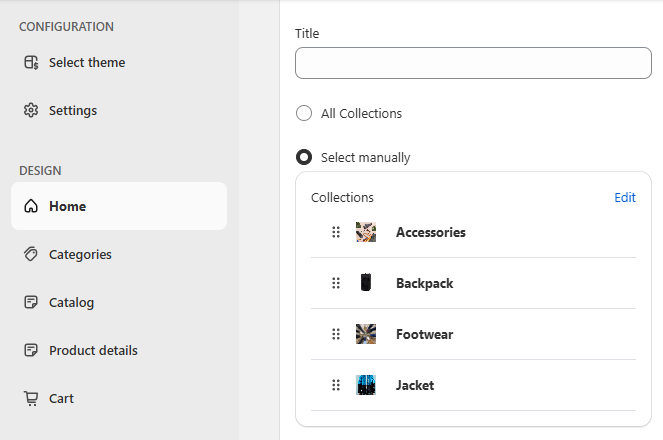Grab the drag handle for Backpack

click(336, 283)
